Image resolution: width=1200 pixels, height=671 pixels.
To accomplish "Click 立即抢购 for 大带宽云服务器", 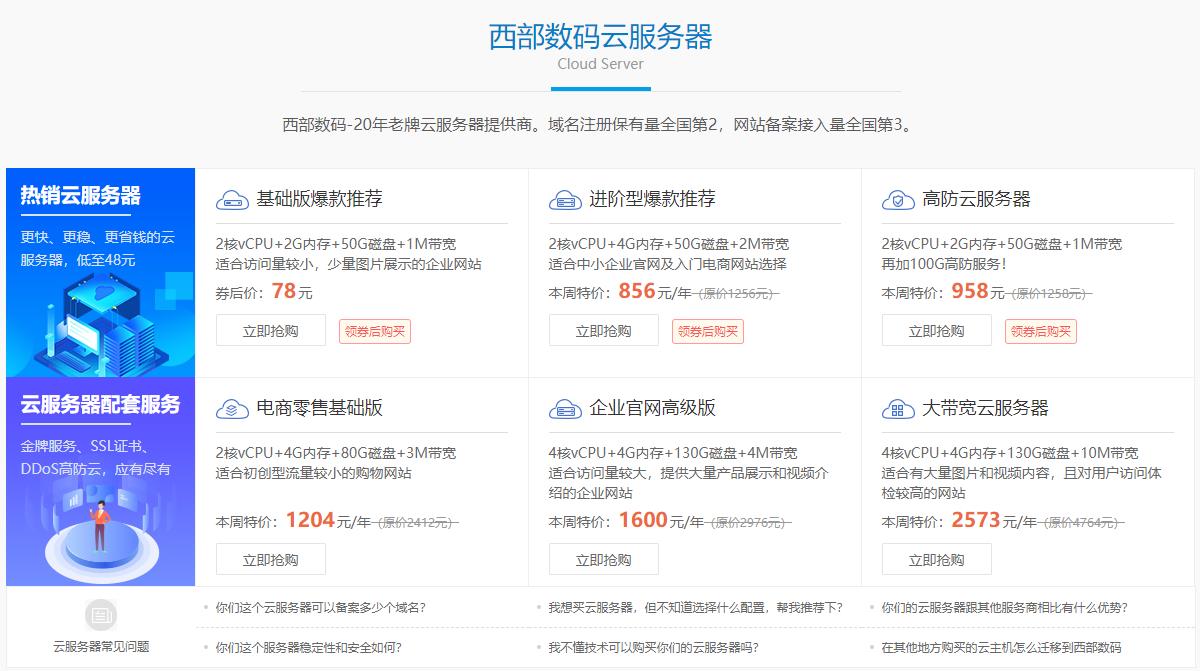I will tap(937, 560).
